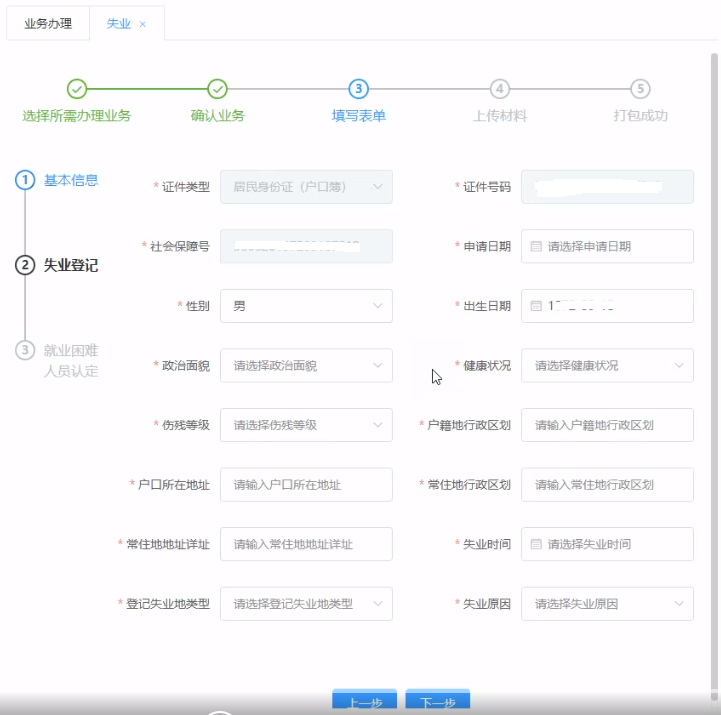
Task: Click the 社会保障号 field
Action: [306, 246]
